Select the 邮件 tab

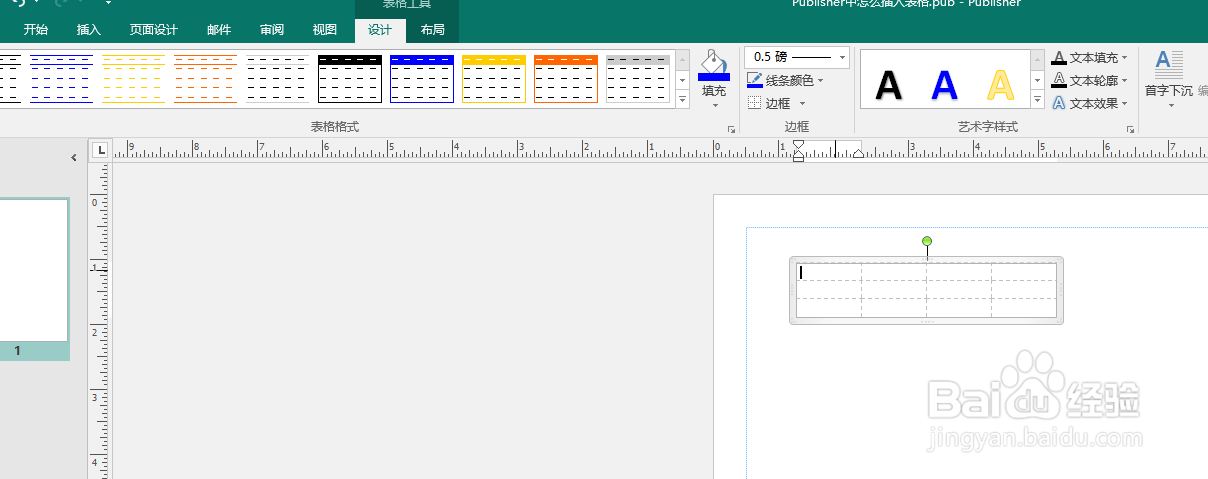[x=219, y=30]
